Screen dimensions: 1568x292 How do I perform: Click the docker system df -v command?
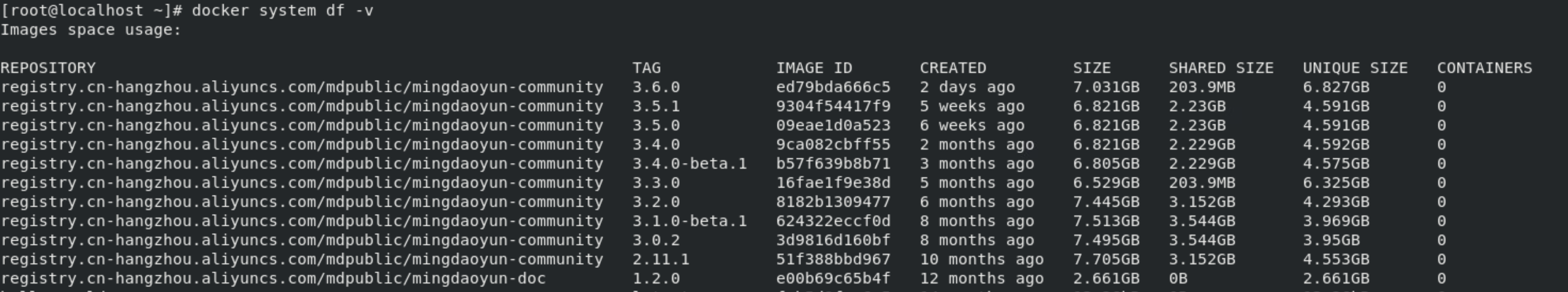282,11
